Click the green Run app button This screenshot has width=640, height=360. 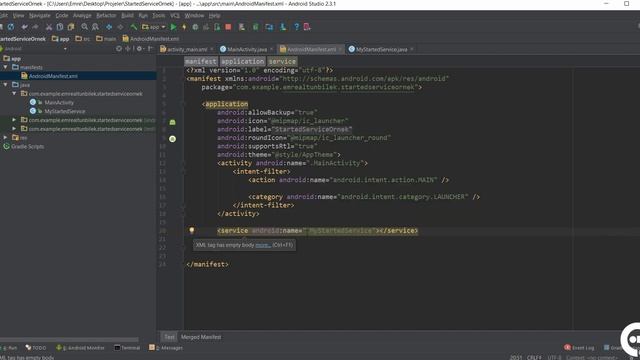point(173,27)
